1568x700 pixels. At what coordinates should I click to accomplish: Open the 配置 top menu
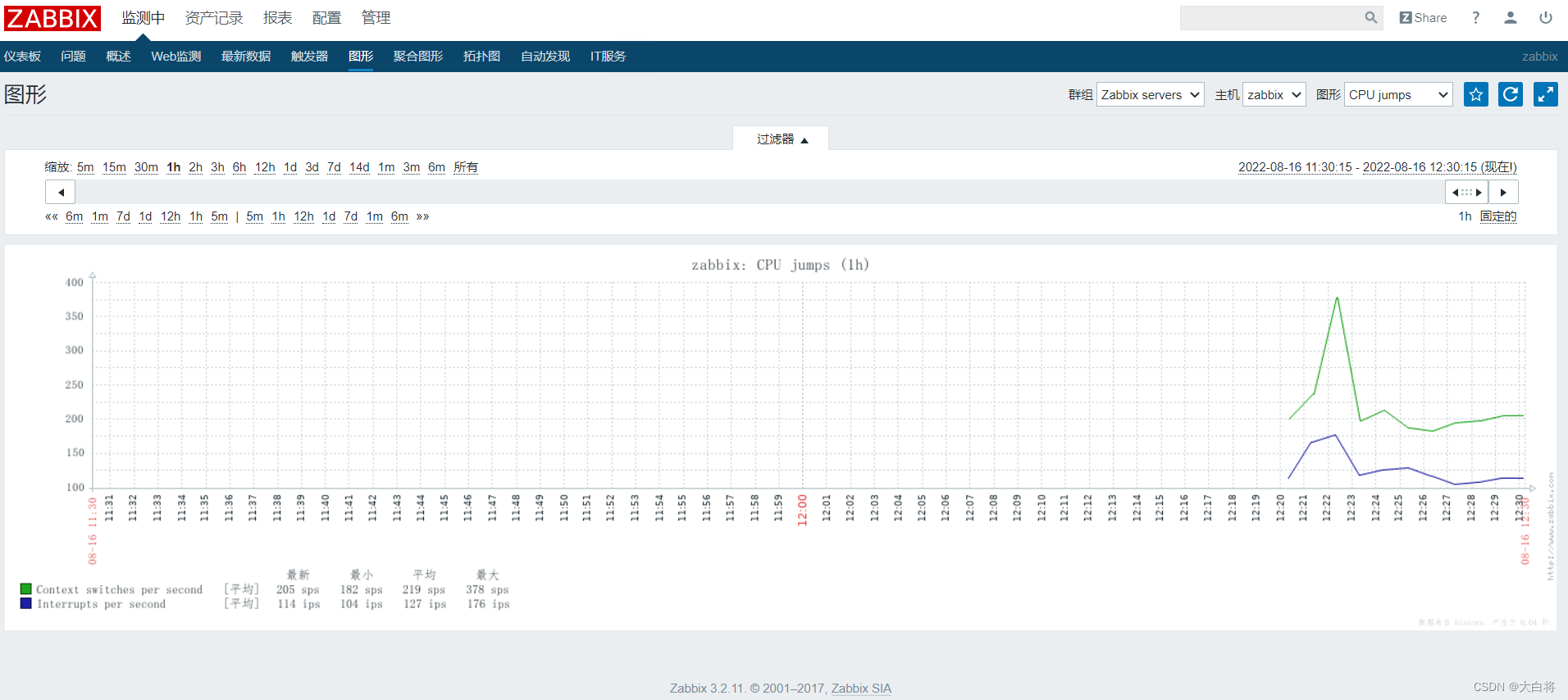click(x=327, y=17)
